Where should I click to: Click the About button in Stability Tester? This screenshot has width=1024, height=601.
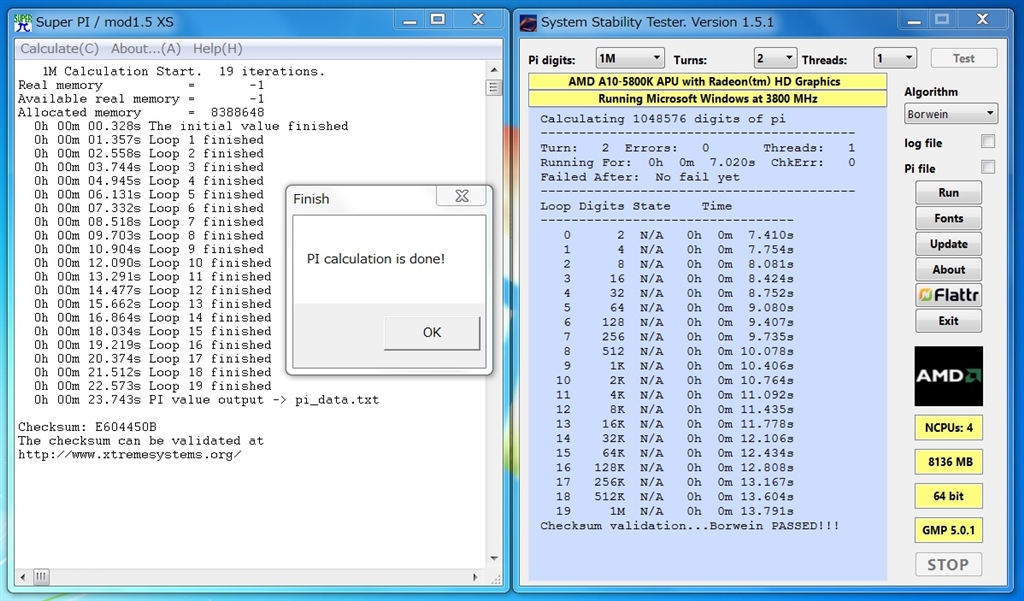(x=948, y=269)
